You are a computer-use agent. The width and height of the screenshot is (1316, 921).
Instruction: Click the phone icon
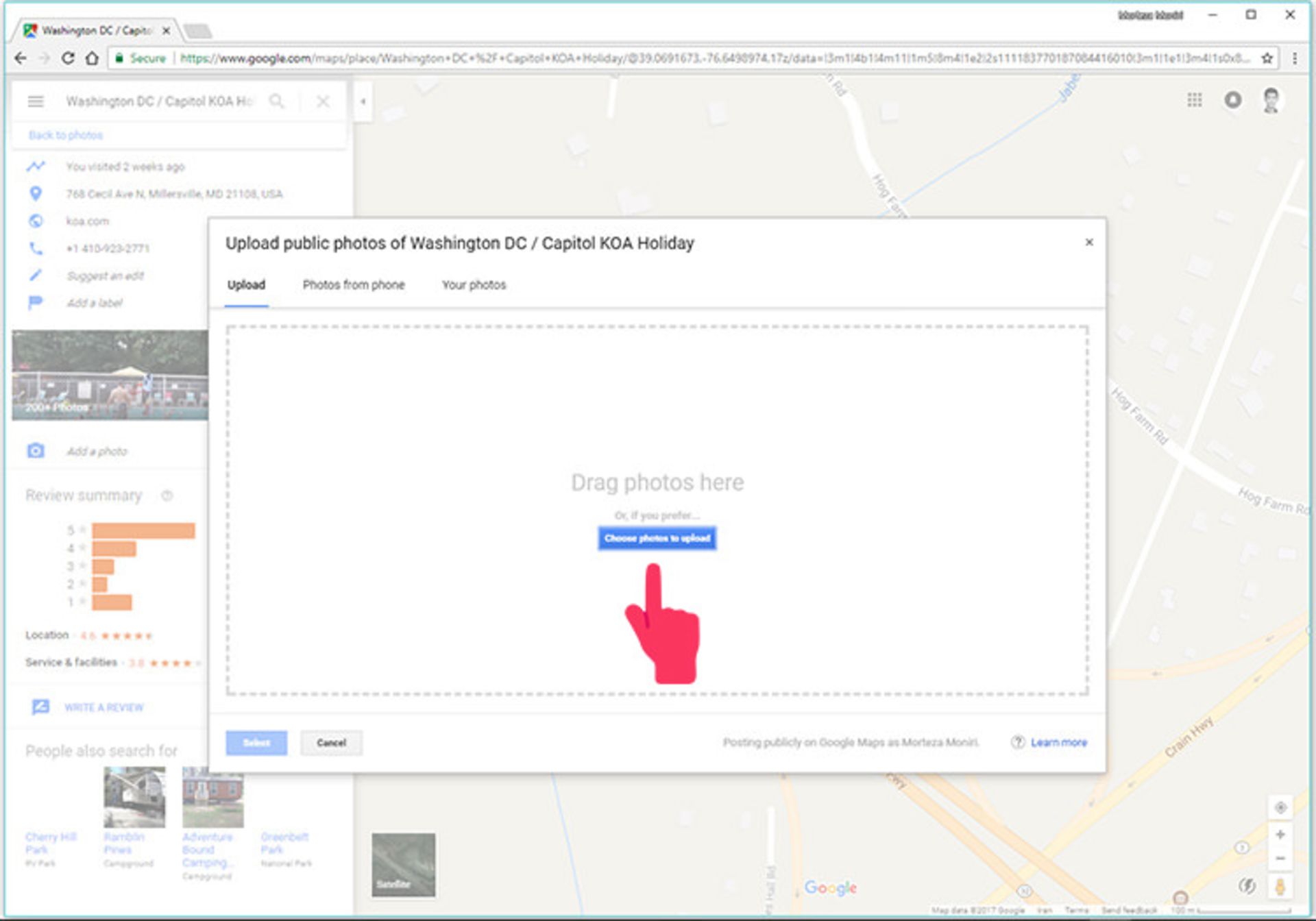coord(36,249)
